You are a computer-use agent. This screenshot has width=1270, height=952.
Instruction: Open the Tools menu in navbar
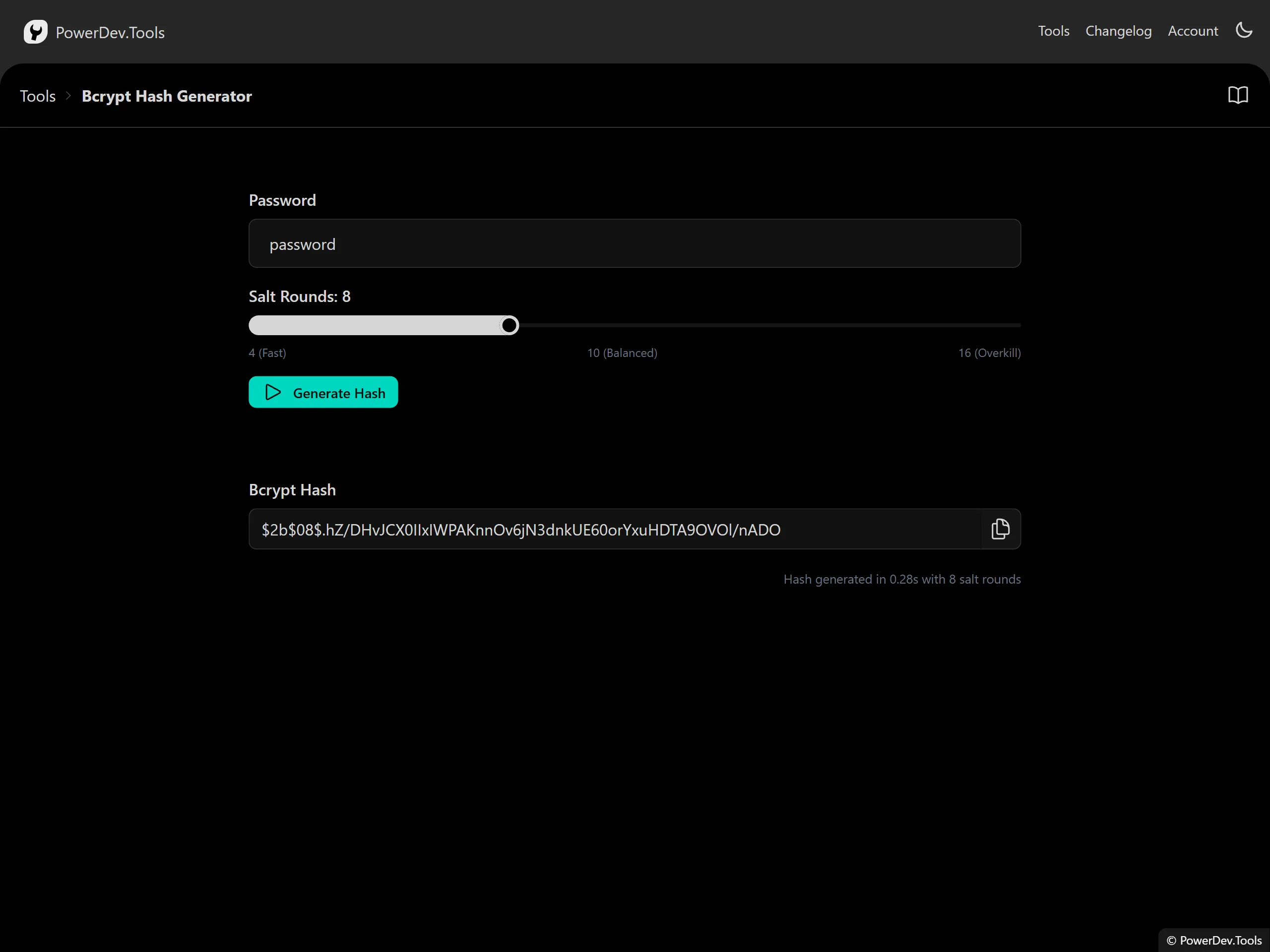pos(1053,31)
